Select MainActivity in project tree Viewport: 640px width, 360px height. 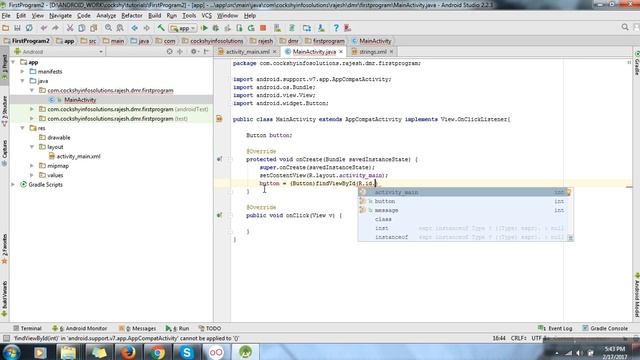point(80,100)
